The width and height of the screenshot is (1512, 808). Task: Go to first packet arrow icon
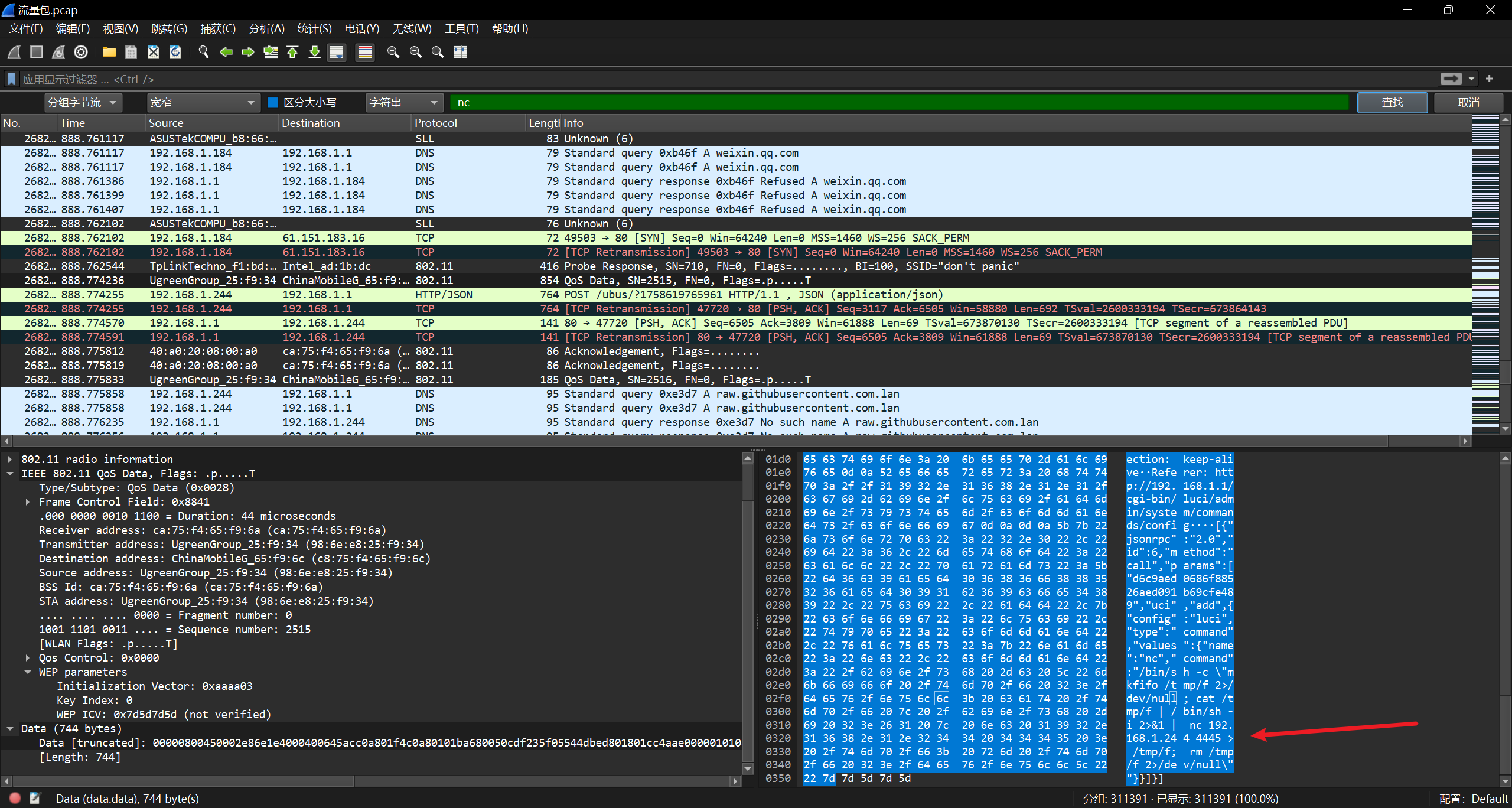(292, 53)
